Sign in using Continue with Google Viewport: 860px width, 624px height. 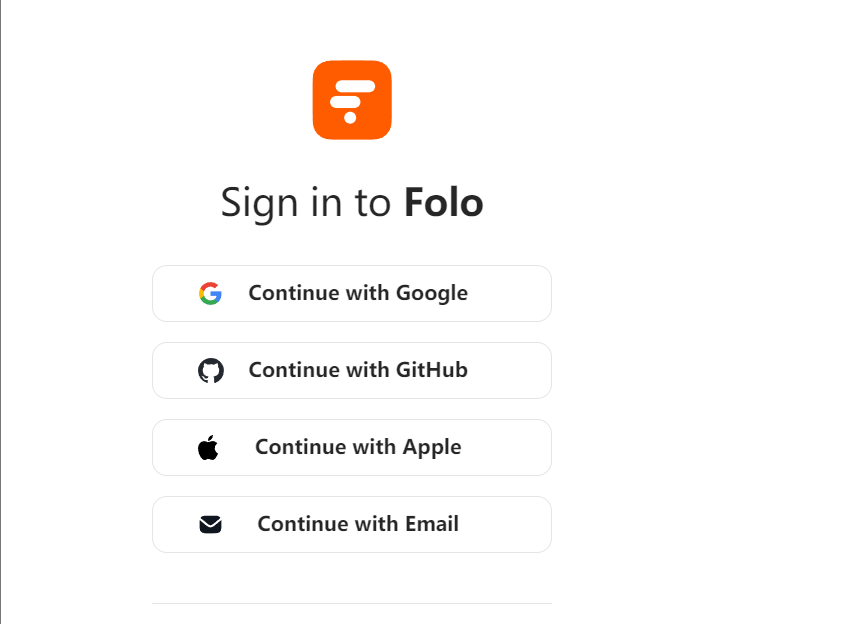352,293
